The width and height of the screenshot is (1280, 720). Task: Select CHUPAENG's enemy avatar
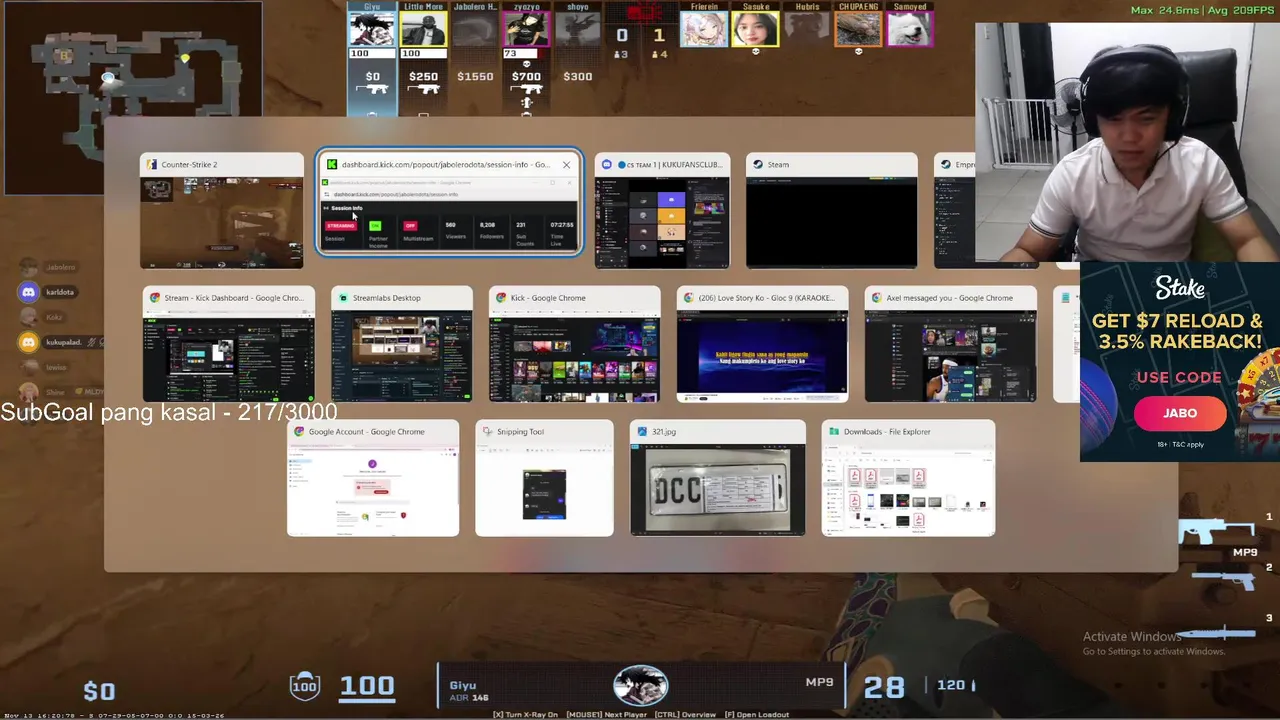[858, 29]
